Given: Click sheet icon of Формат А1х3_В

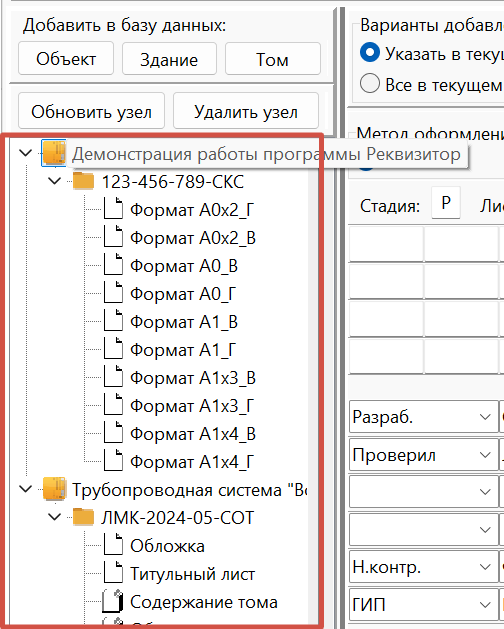Looking at the screenshot, I should coord(113,377).
